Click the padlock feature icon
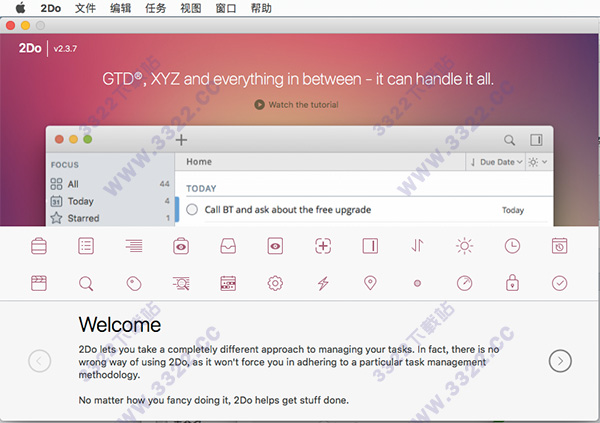This screenshot has width=600, height=423. (x=512, y=283)
